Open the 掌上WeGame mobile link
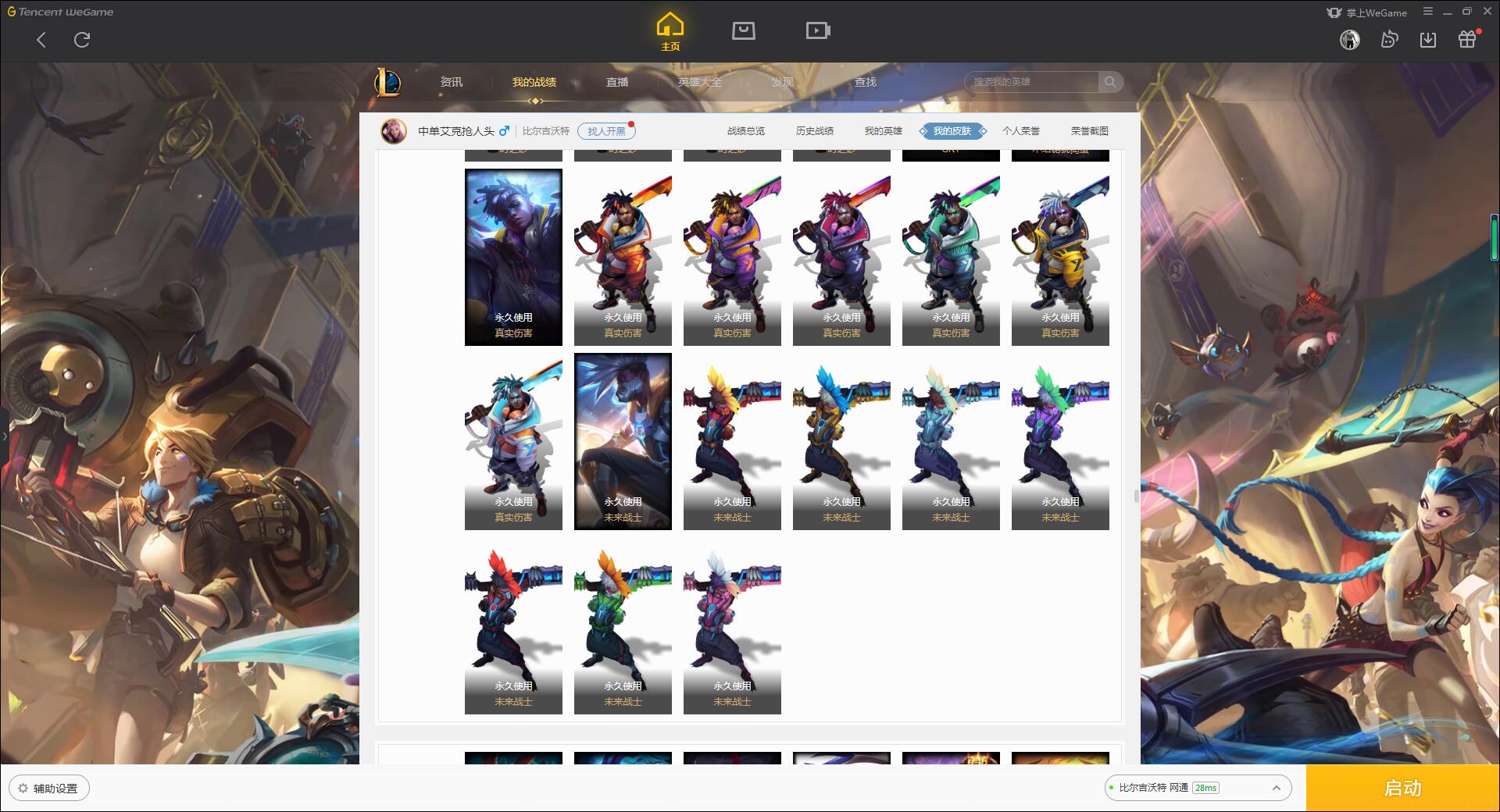This screenshot has width=1500, height=812. tap(1366, 12)
